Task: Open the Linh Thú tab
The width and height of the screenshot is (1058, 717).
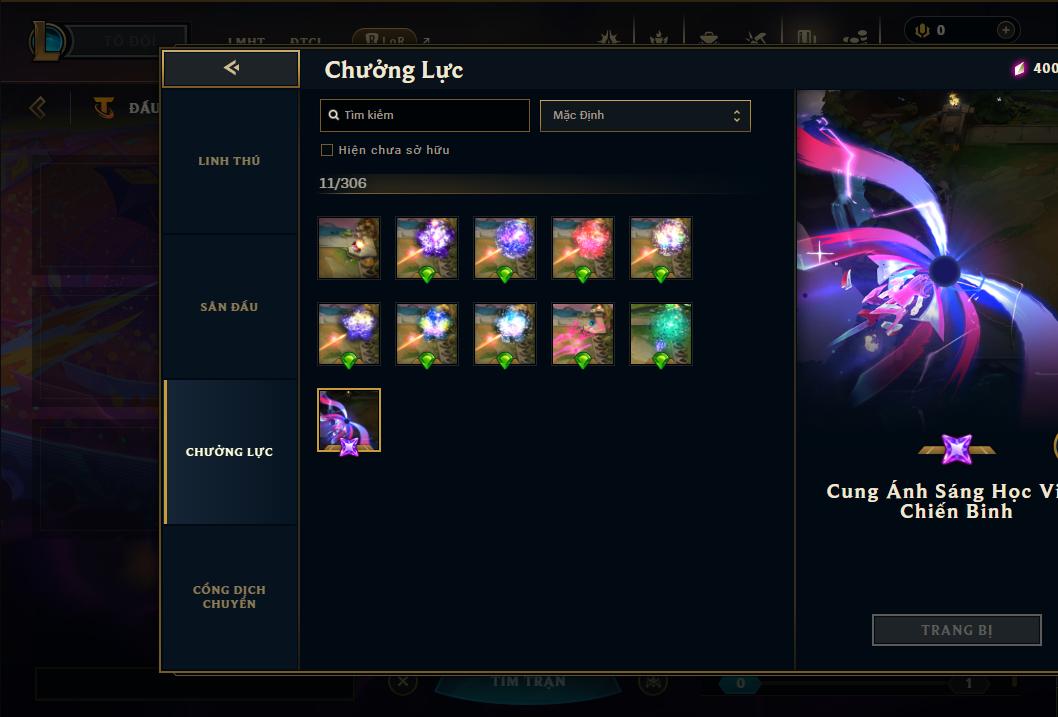Action: [229, 161]
